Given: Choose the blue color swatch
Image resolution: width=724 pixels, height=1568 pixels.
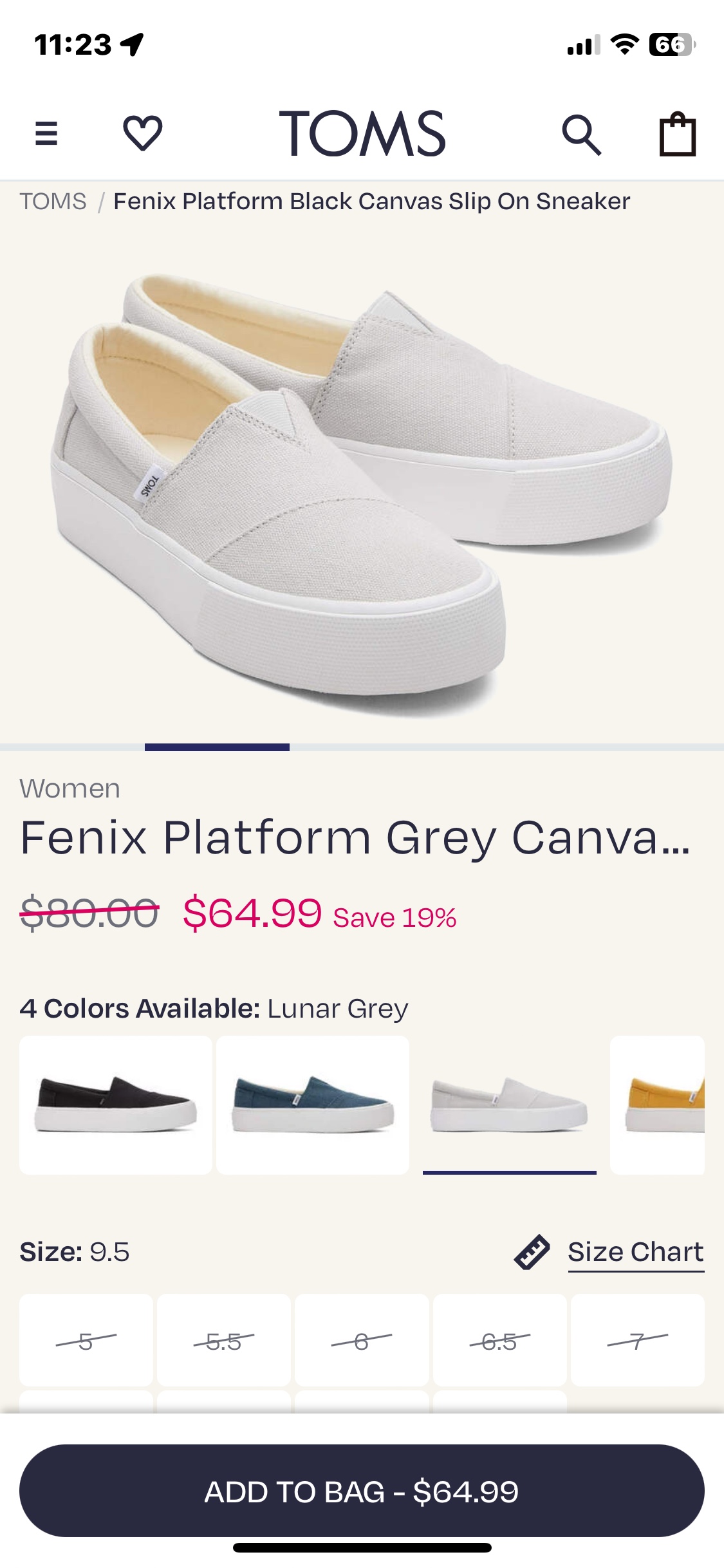Looking at the screenshot, I should click(313, 1105).
